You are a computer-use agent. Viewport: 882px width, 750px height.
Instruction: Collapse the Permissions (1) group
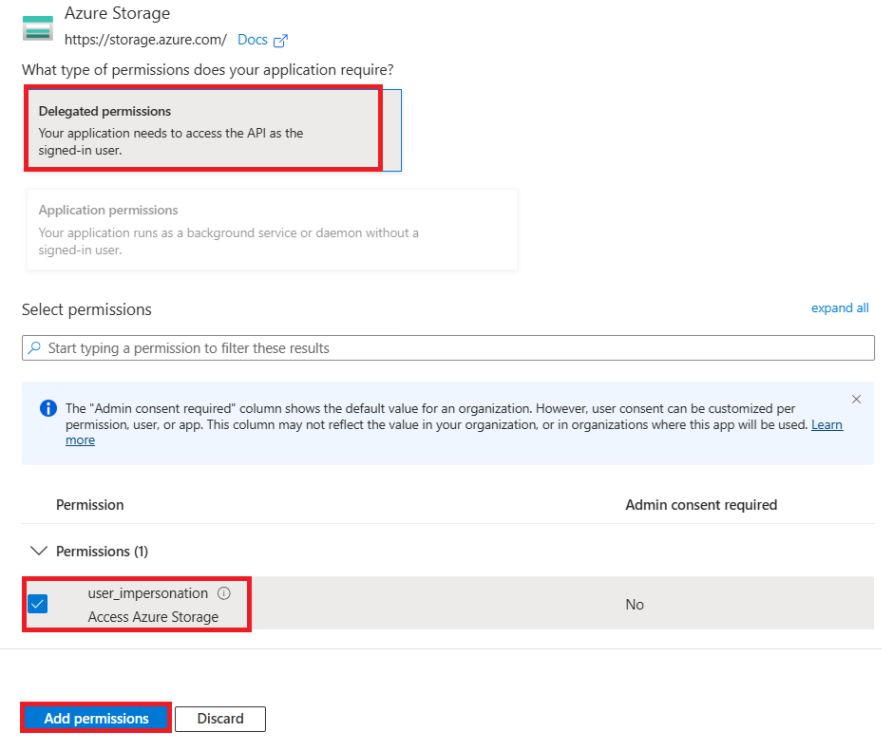[38, 551]
